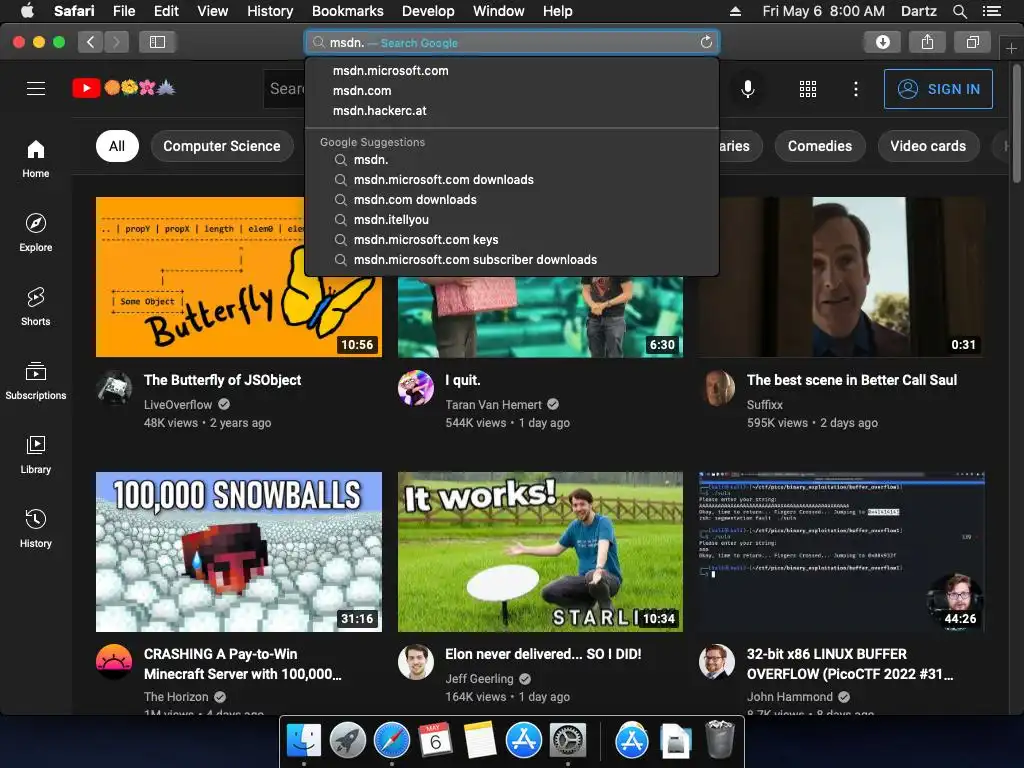Open Home in YouTube sidebar
The width and height of the screenshot is (1024, 768).
(35, 159)
